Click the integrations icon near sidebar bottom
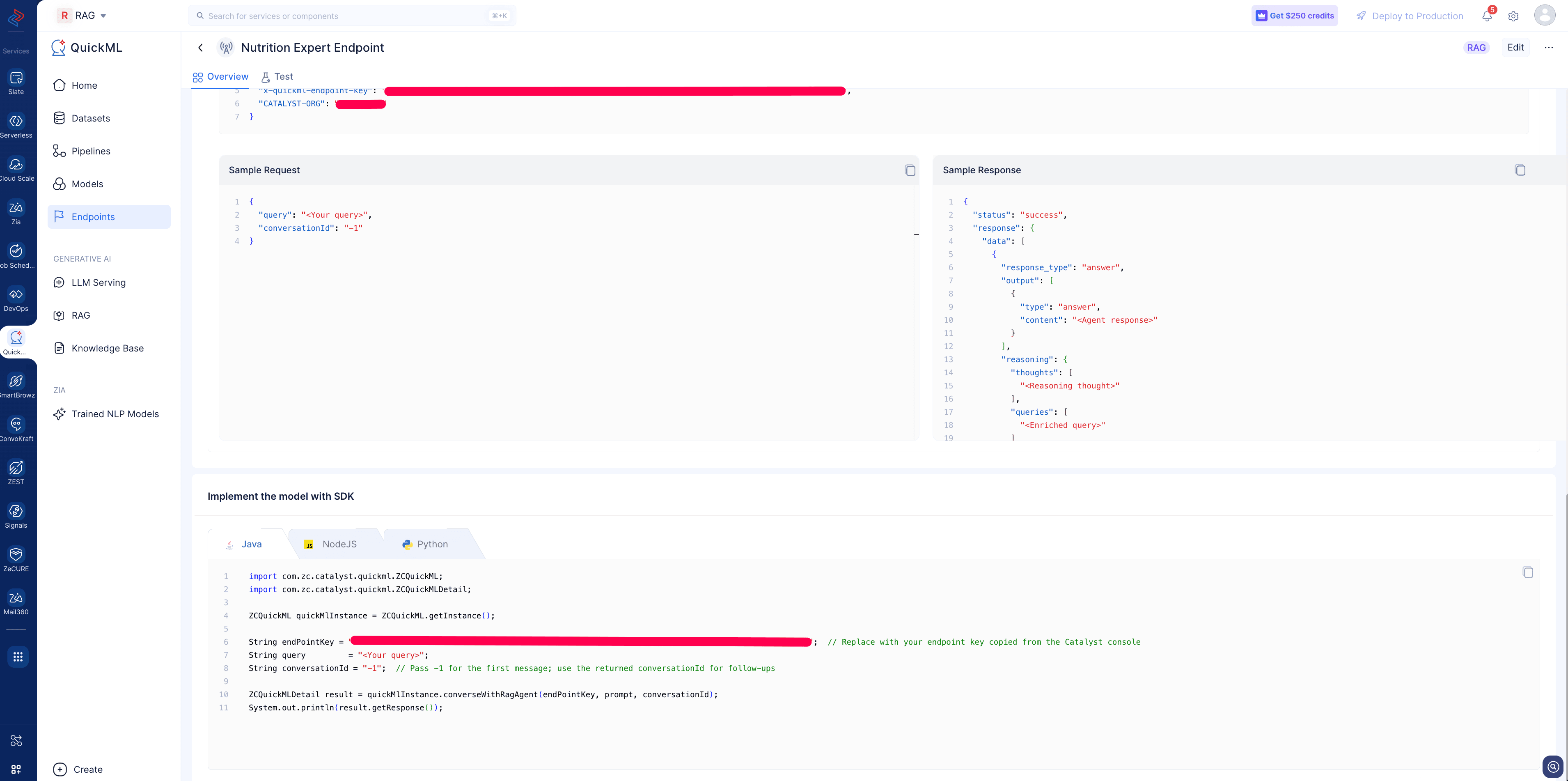The height and width of the screenshot is (781, 1568). [x=16, y=740]
